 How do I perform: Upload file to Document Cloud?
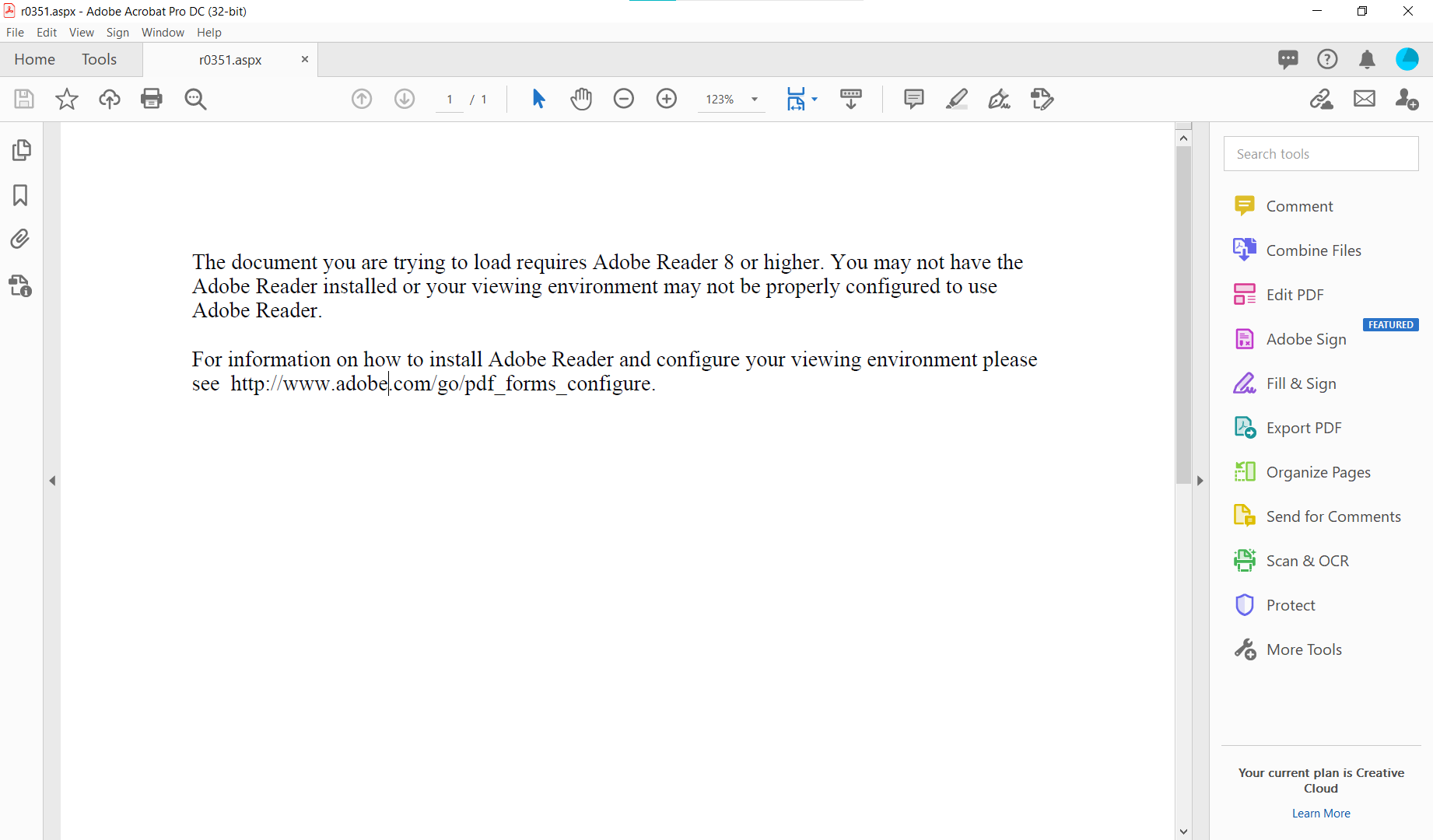coord(110,99)
